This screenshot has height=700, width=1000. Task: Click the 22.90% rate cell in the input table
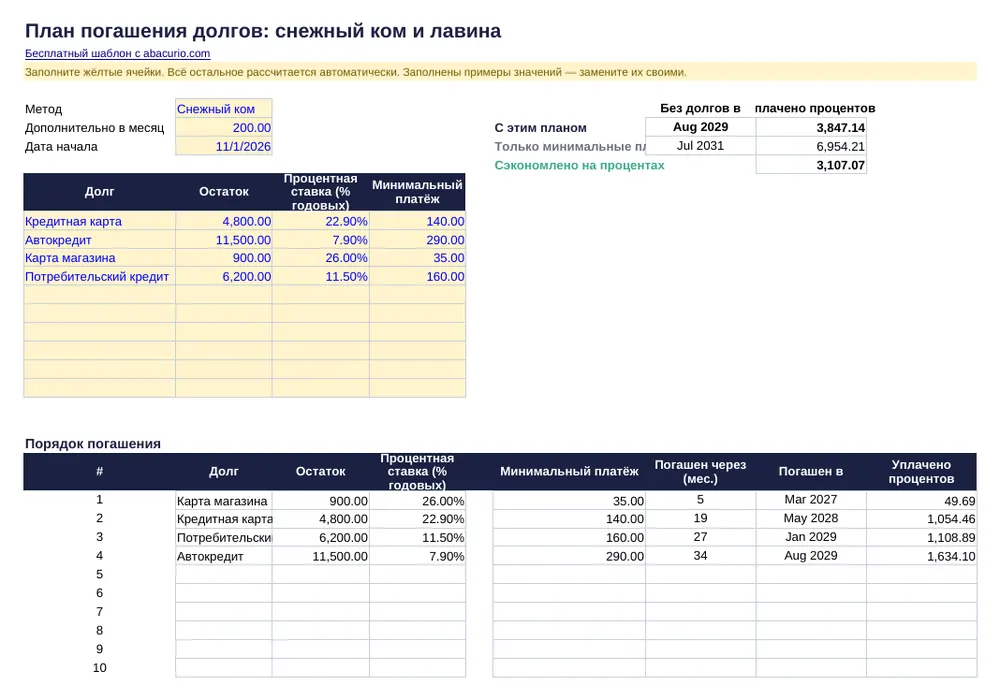321,221
